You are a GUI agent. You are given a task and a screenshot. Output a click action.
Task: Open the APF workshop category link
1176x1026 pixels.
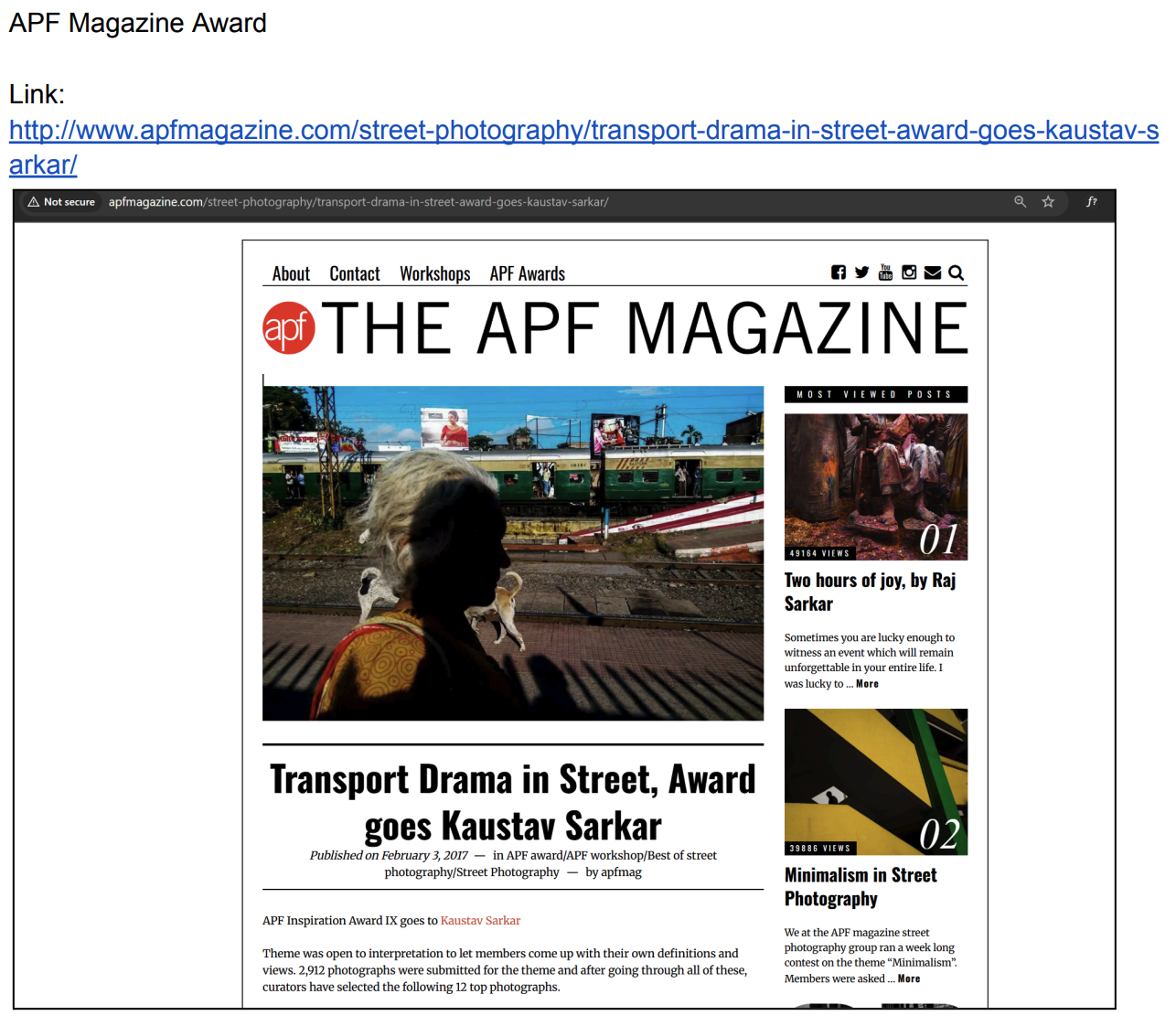604,856
